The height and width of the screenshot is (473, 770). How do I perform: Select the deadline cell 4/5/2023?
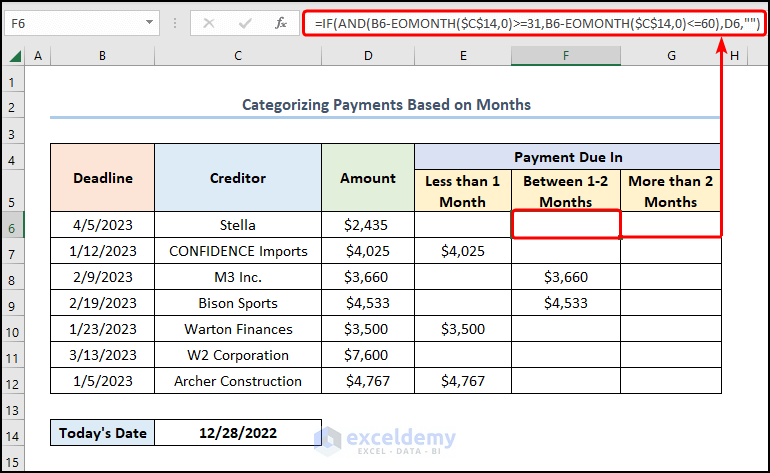[103, 225]
